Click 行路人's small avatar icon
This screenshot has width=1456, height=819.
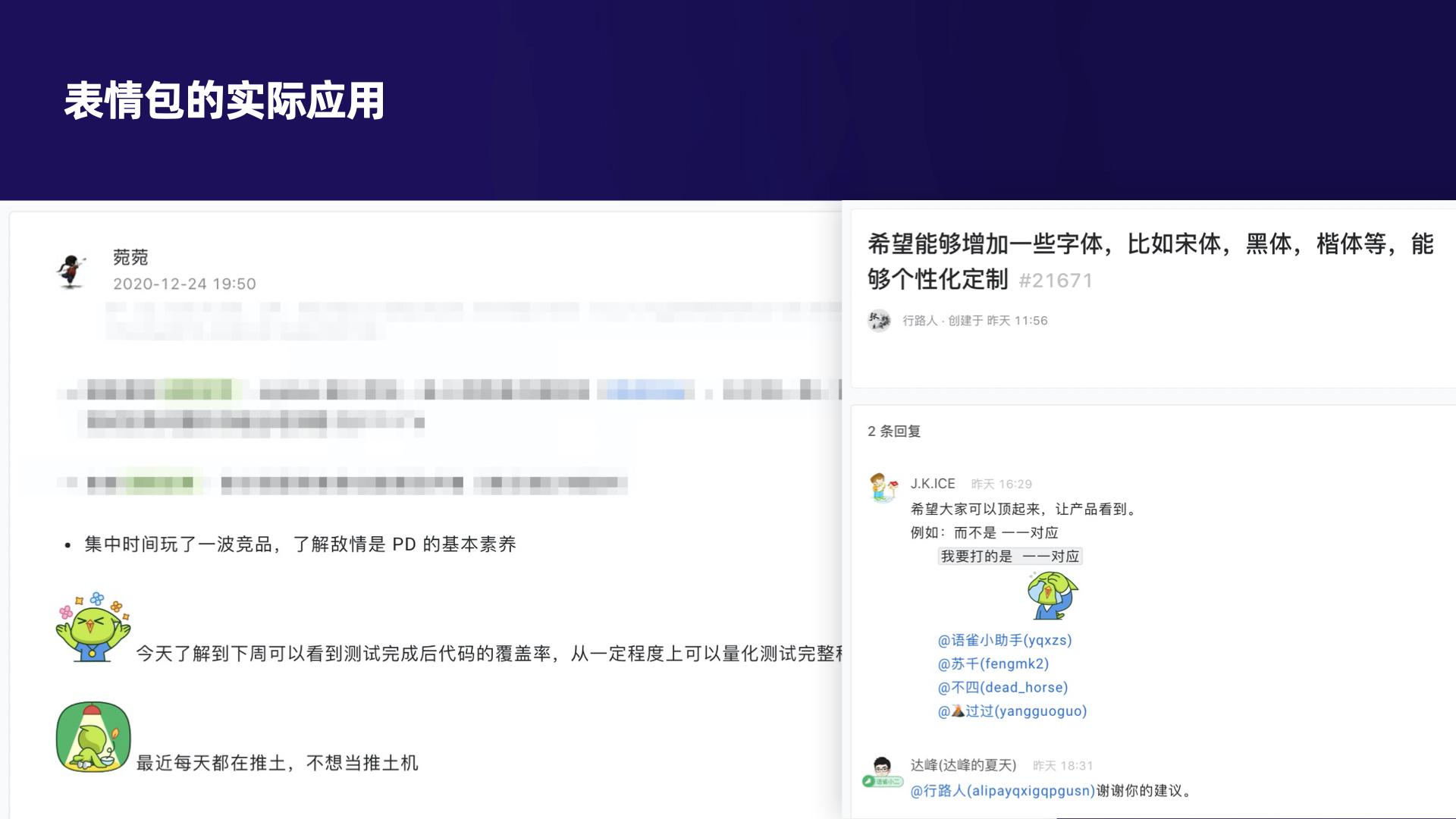pos(879,321)
